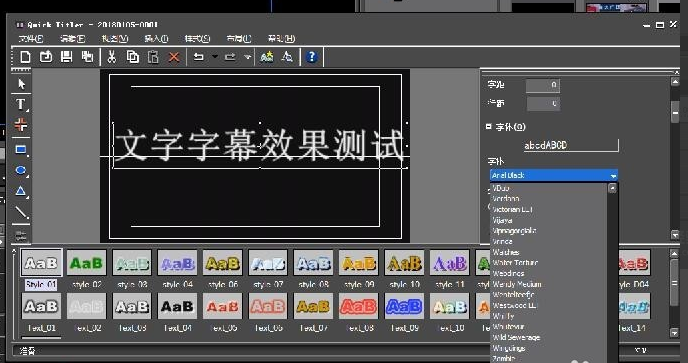
Task: Select the red cross tool below text tool
Action: coord(21,125)
